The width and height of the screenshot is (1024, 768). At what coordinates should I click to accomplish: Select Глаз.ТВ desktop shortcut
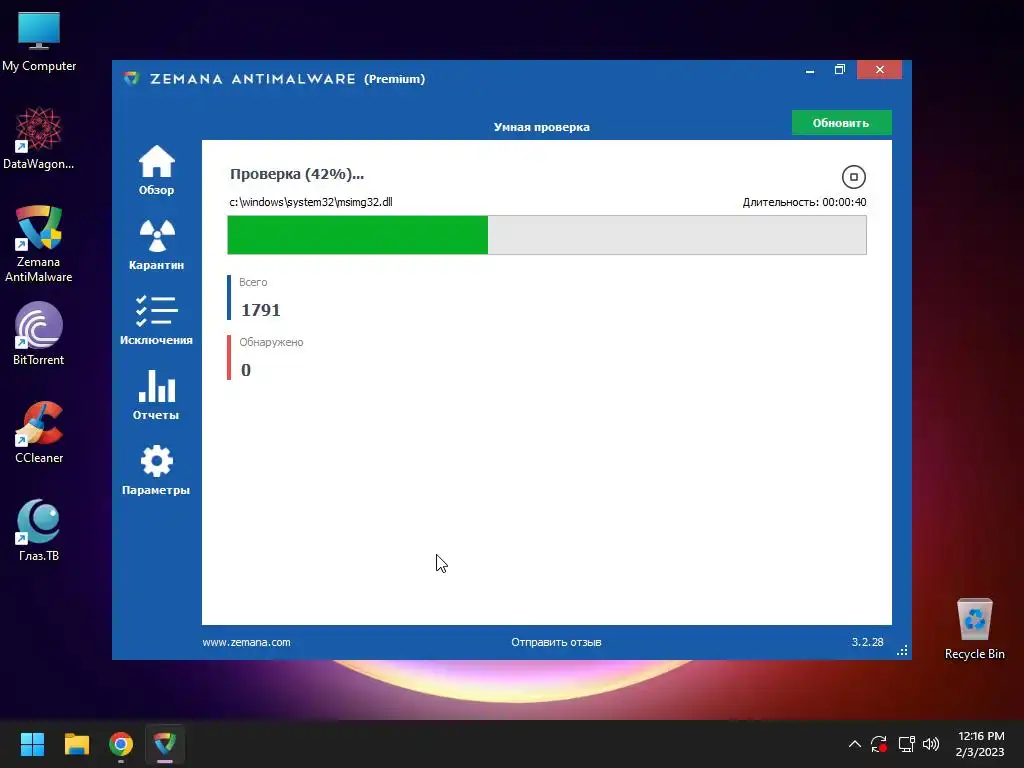pos(39,530)
